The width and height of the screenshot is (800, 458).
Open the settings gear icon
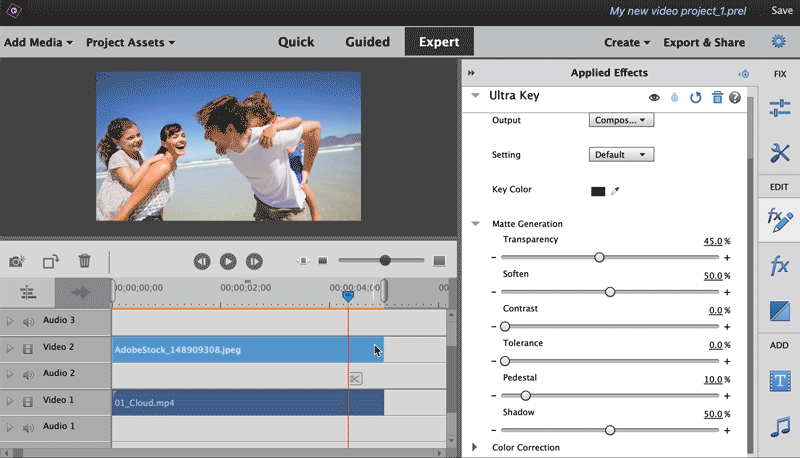tap(778, 42)
